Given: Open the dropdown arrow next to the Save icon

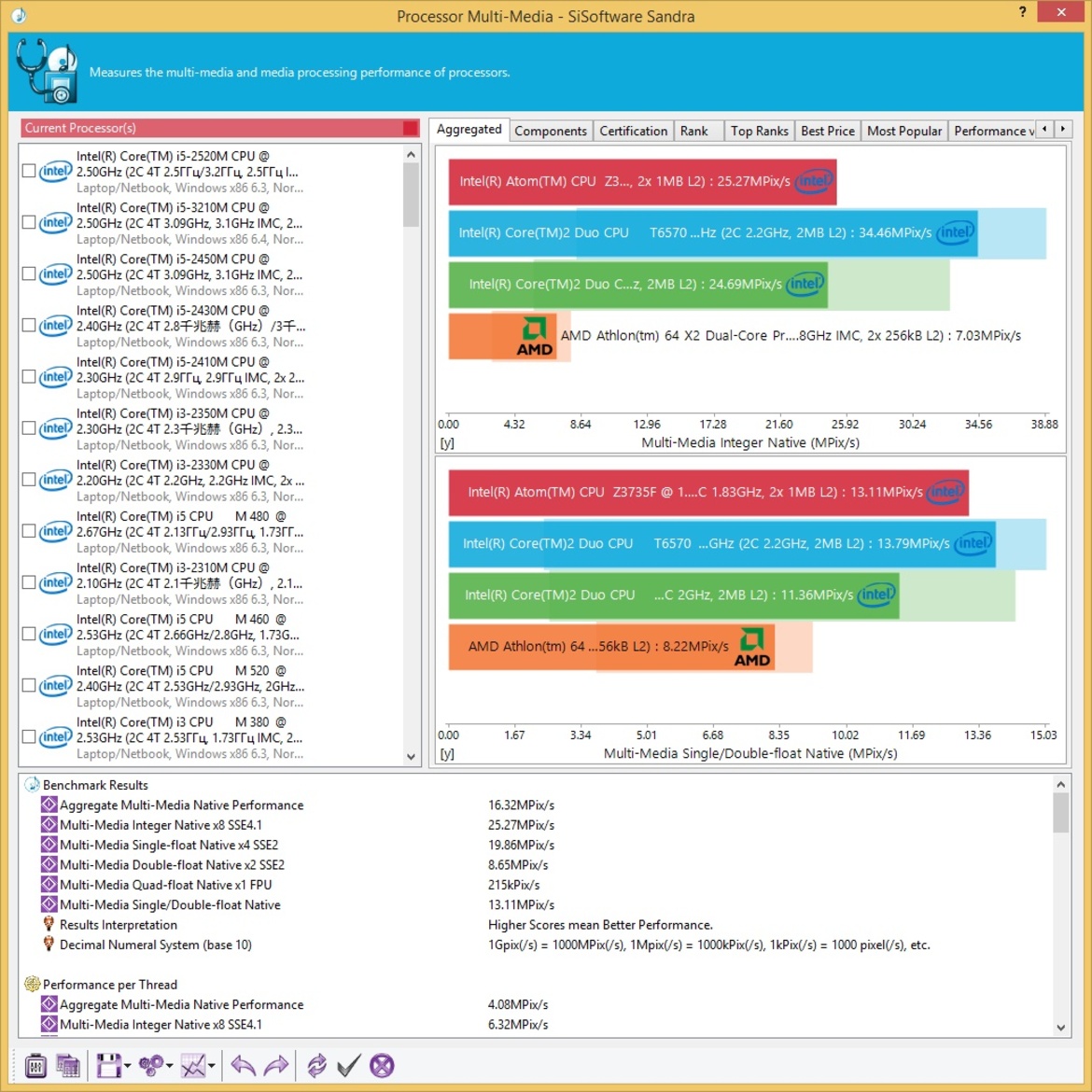Looking at the screenshot, I should pos(127,1066).
